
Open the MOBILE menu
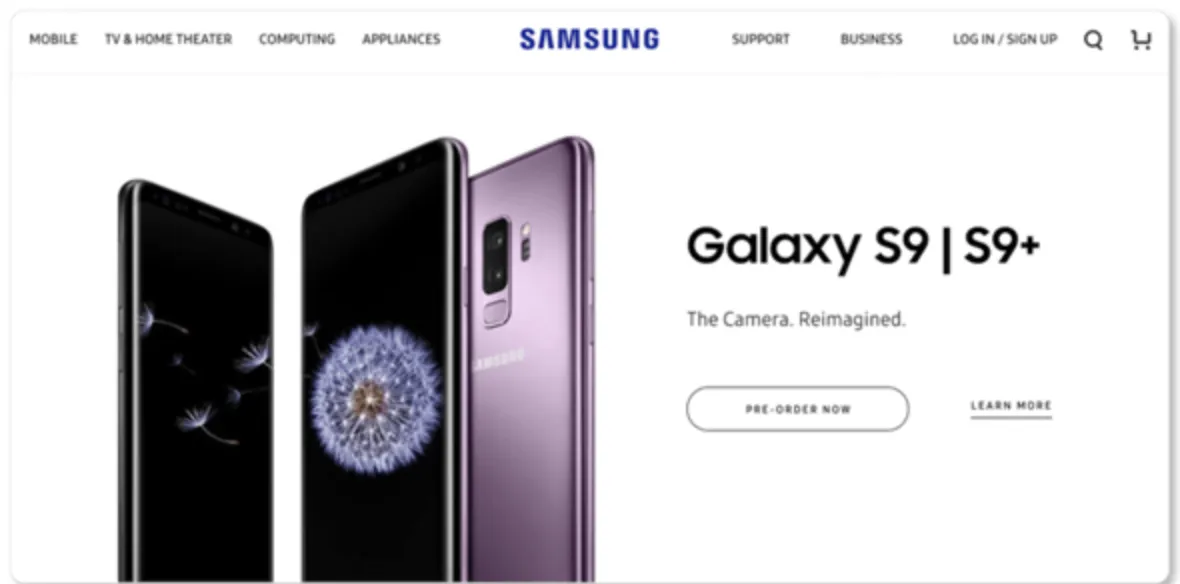click(x=53, y=39)
